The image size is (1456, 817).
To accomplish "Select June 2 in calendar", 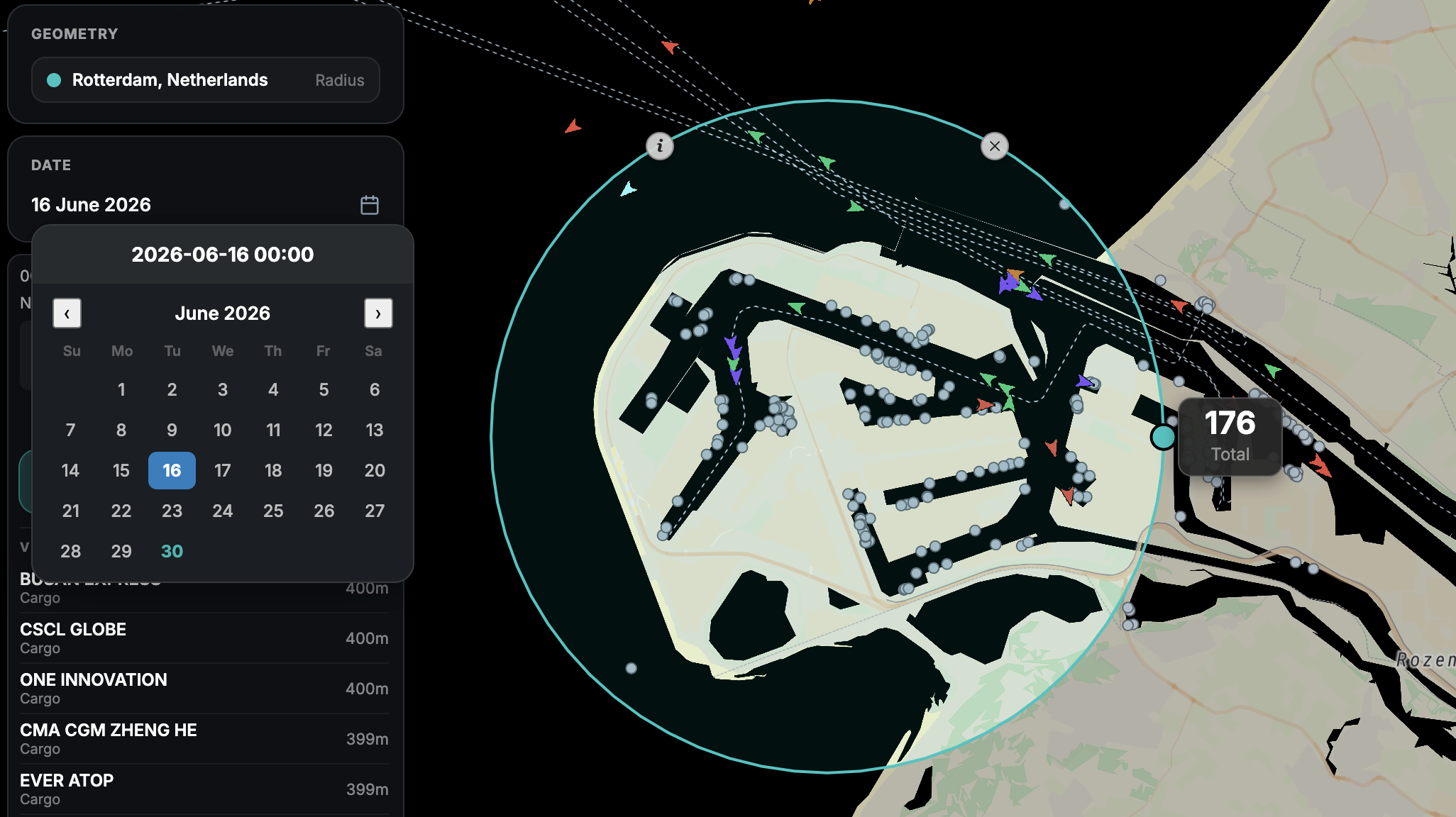I will click(x=172, y=389).
